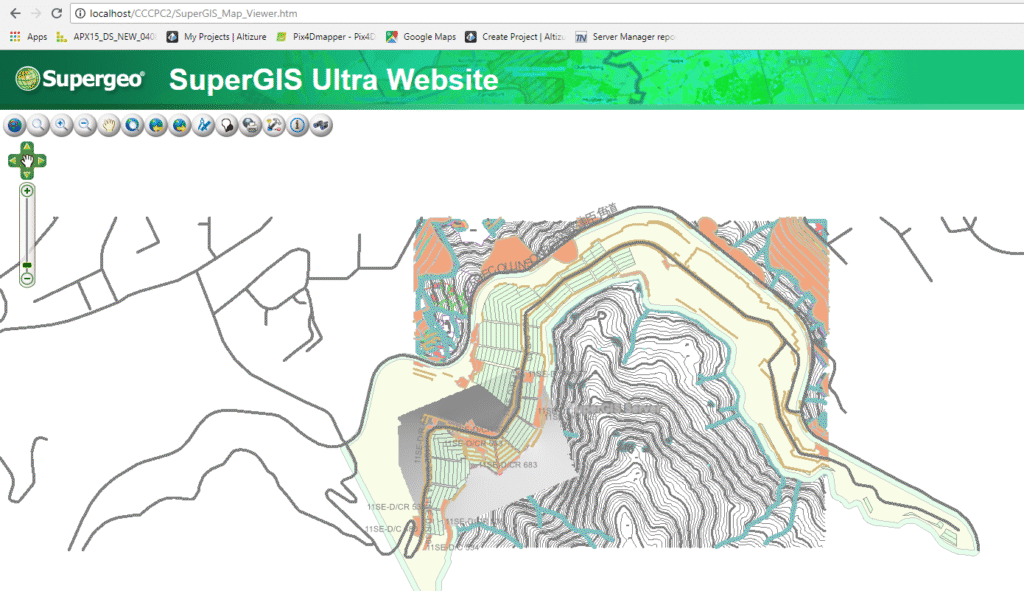
Task: Click the SuperGIS Ultra Website title
Action: click(x=333, y=80)
